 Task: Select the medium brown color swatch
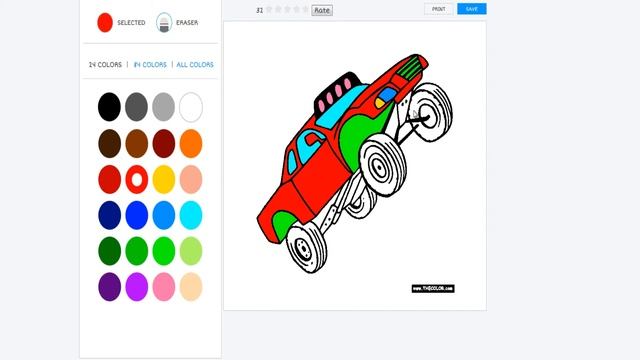coord(136,143)
